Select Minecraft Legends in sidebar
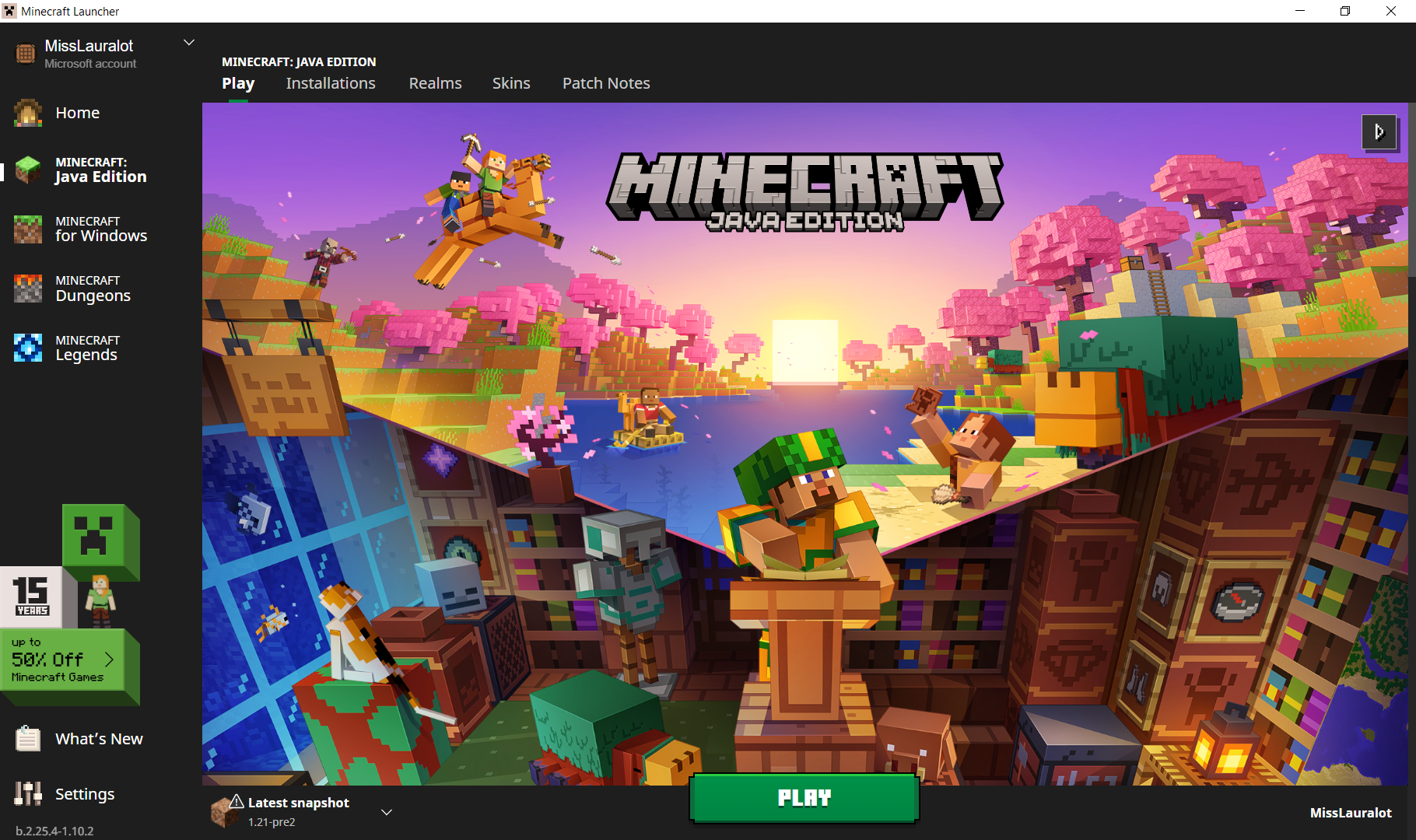Viewport: 1416px width, 840px height. pos(87,348)
